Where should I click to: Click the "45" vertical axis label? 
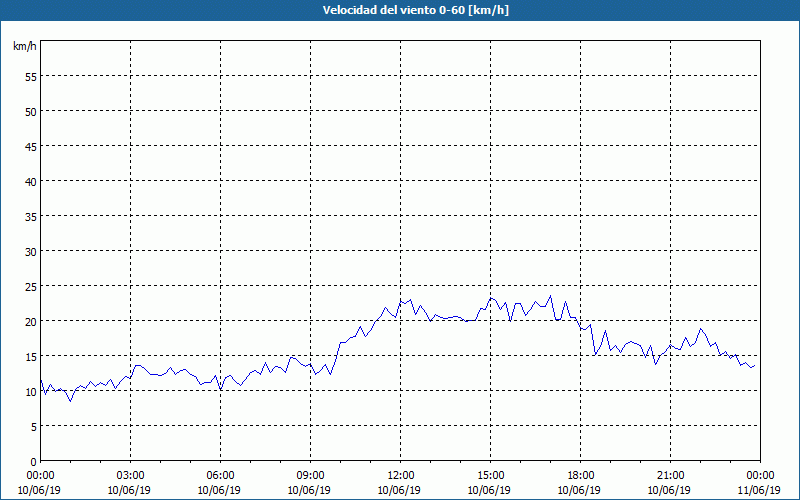click(31, 146)
